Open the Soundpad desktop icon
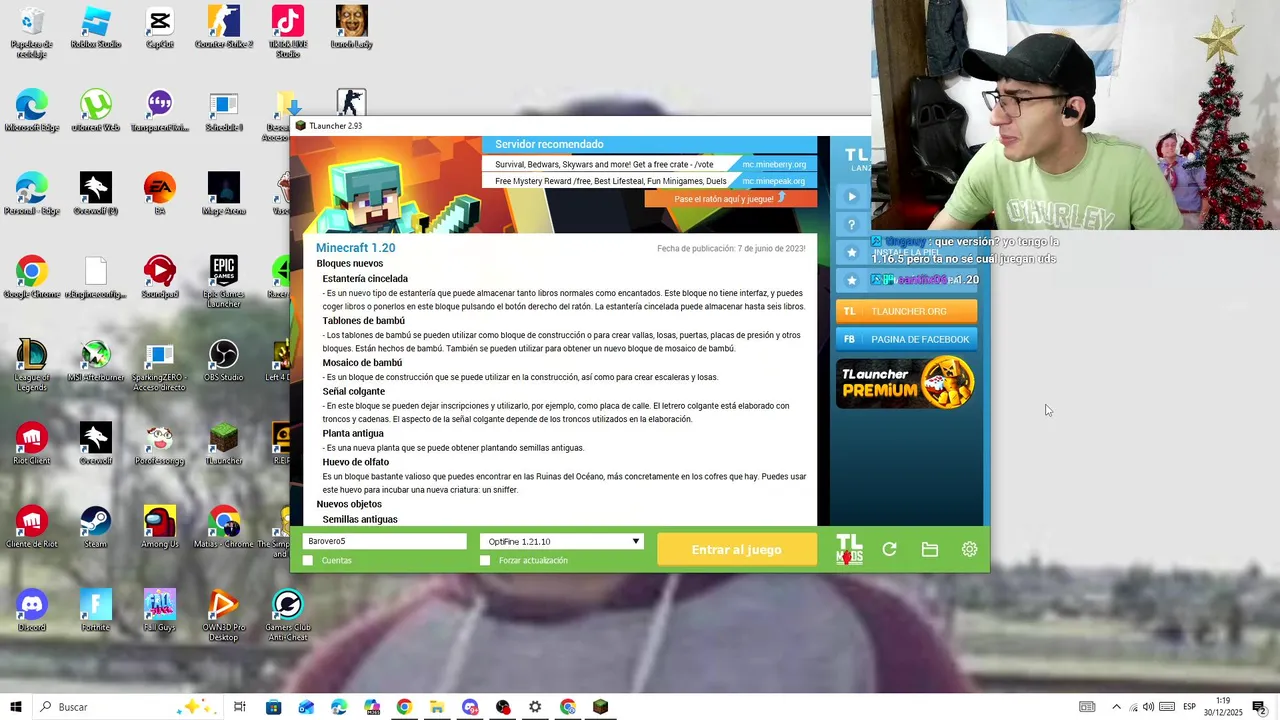This screenshot has width=1280, height=720. click(x=159, y=277)
